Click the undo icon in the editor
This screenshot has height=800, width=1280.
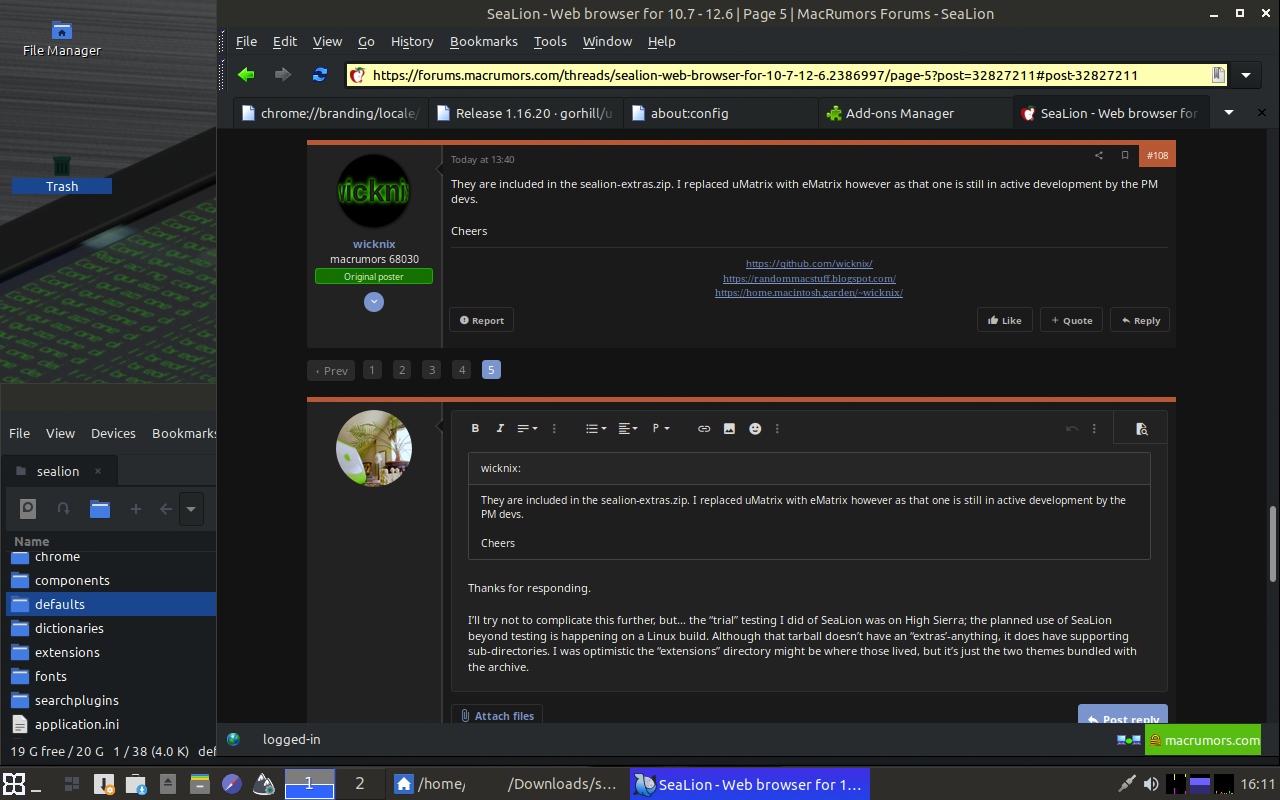point(1071,428)
